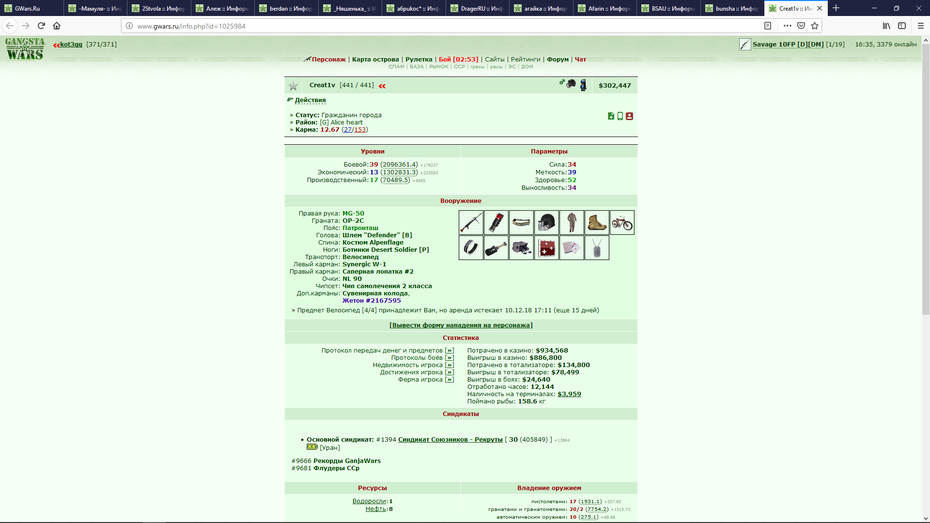
Task: Click the Нефть resource link
Action: 375,509
